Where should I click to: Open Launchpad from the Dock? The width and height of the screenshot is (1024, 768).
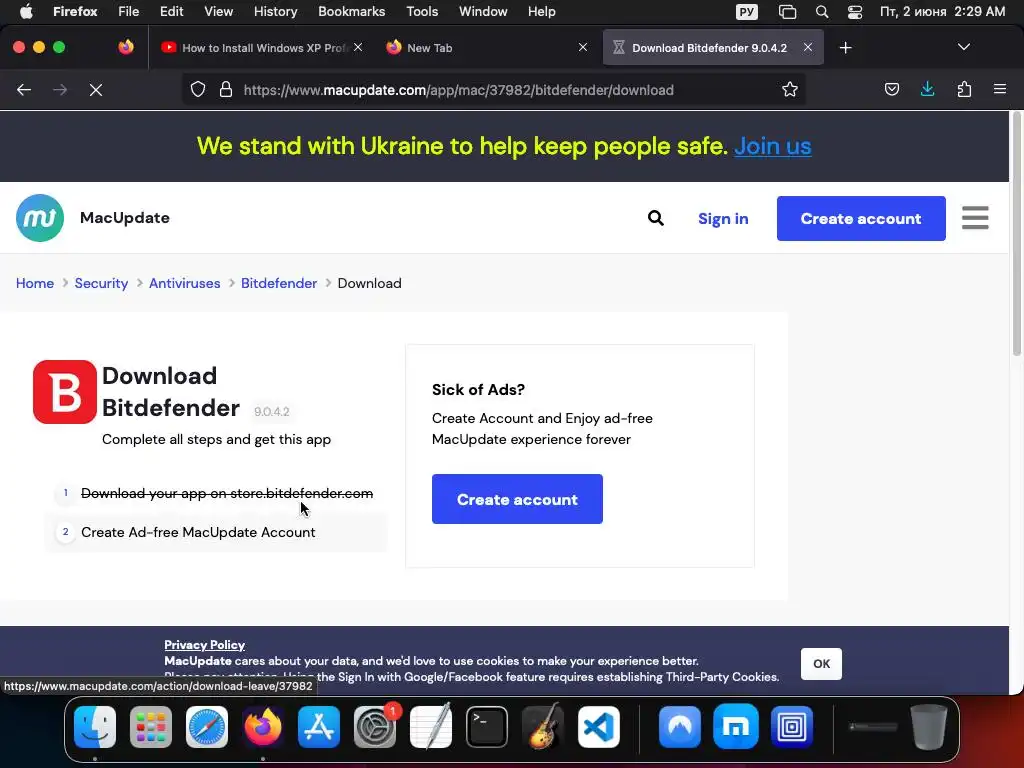[x=151, y=726]
